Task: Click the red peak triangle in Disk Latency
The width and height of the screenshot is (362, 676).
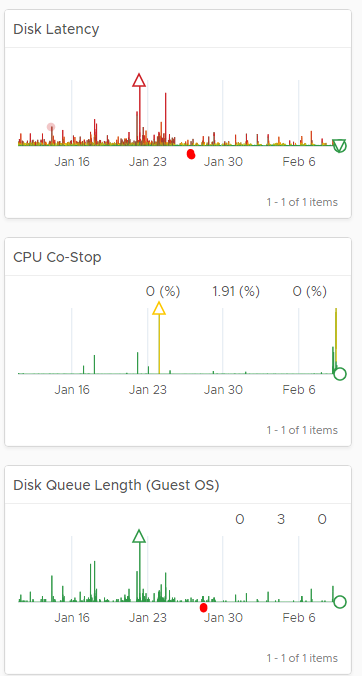Action: click(x=139, y=80)
